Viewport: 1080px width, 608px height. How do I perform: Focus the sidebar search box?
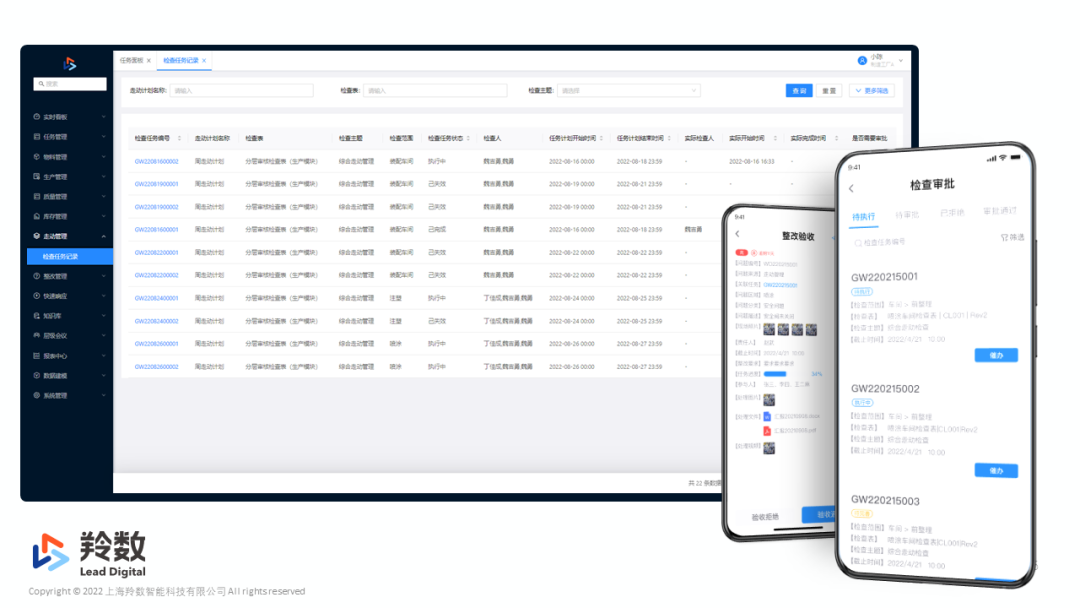70,84
